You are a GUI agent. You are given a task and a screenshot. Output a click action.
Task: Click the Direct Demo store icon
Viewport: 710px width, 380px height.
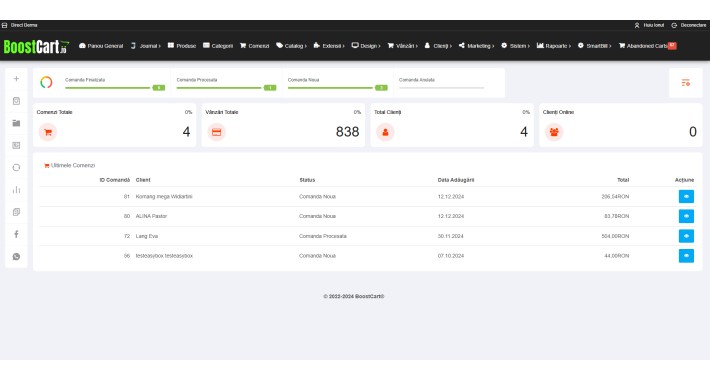pos(5,25)
